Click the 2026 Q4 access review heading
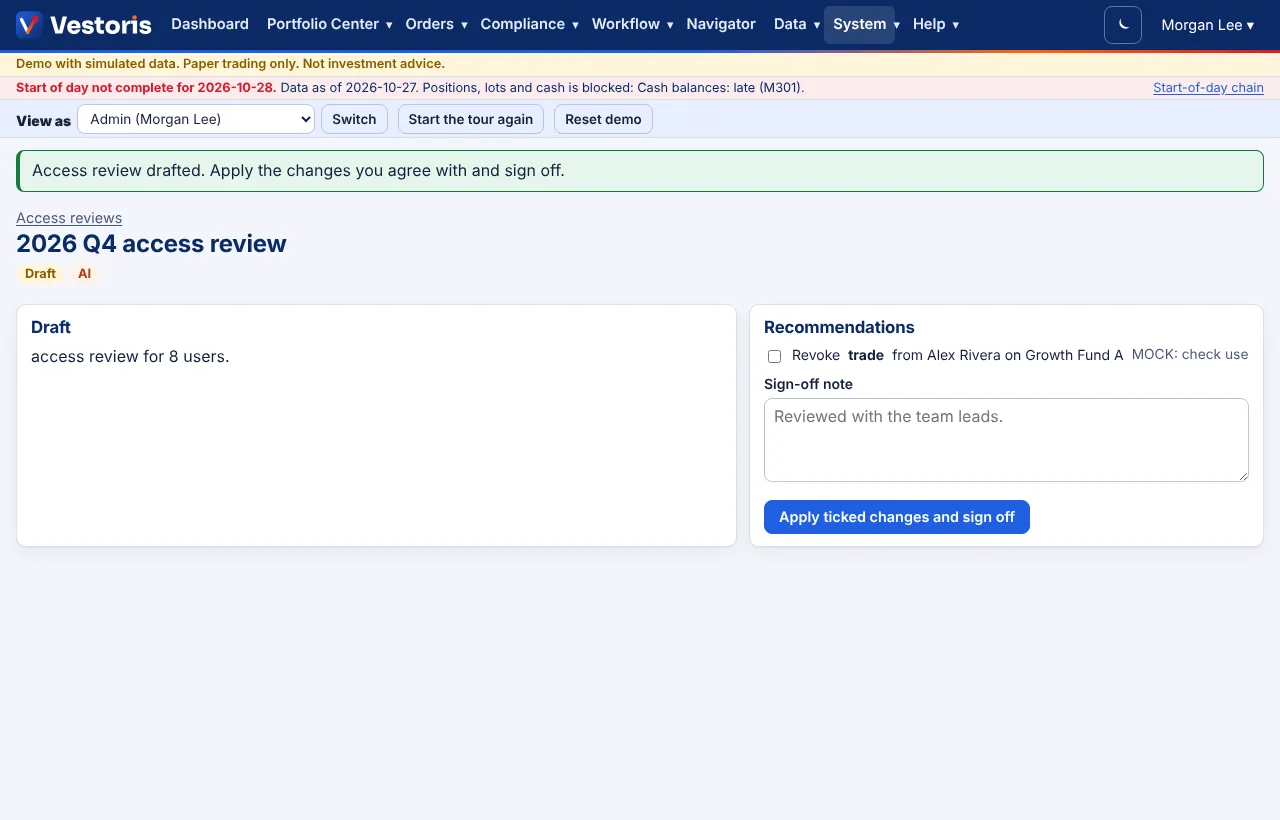 151,244
